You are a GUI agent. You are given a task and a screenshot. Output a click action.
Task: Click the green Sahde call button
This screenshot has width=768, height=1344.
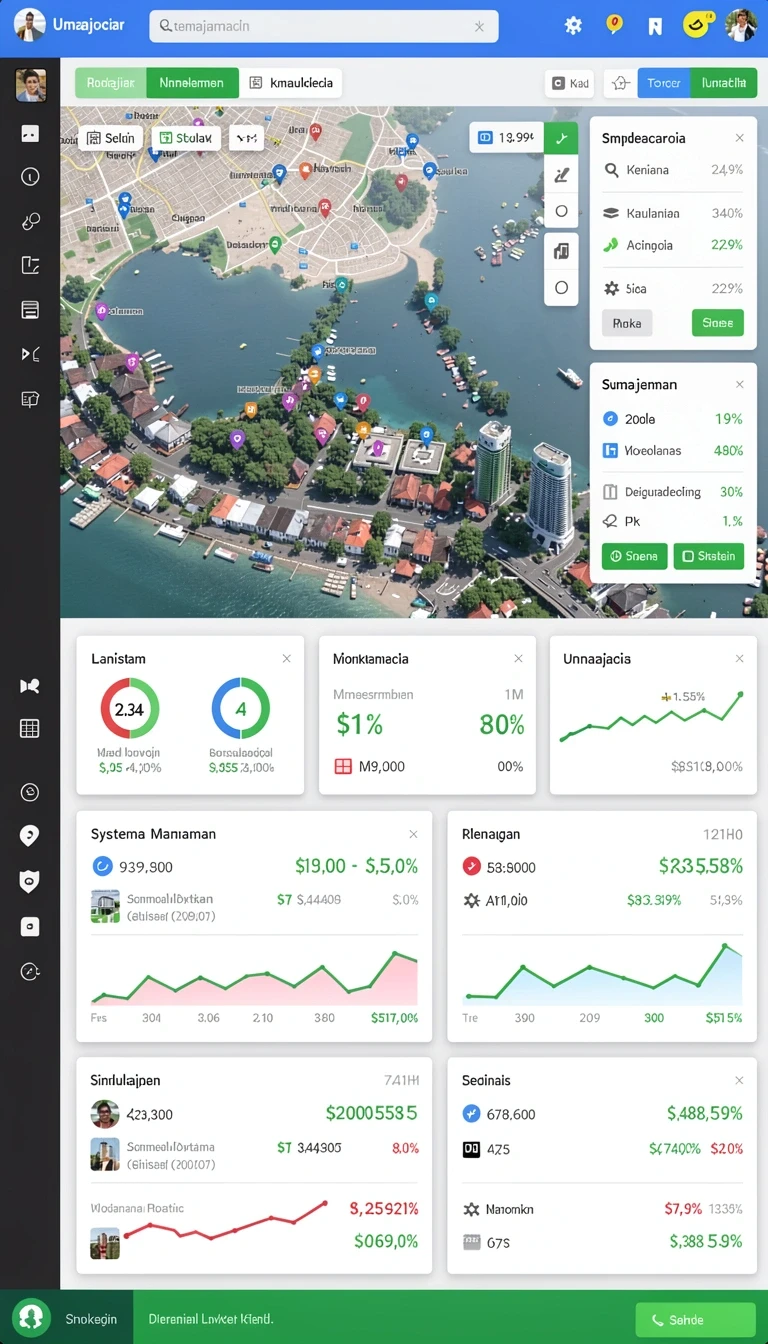695,1320
